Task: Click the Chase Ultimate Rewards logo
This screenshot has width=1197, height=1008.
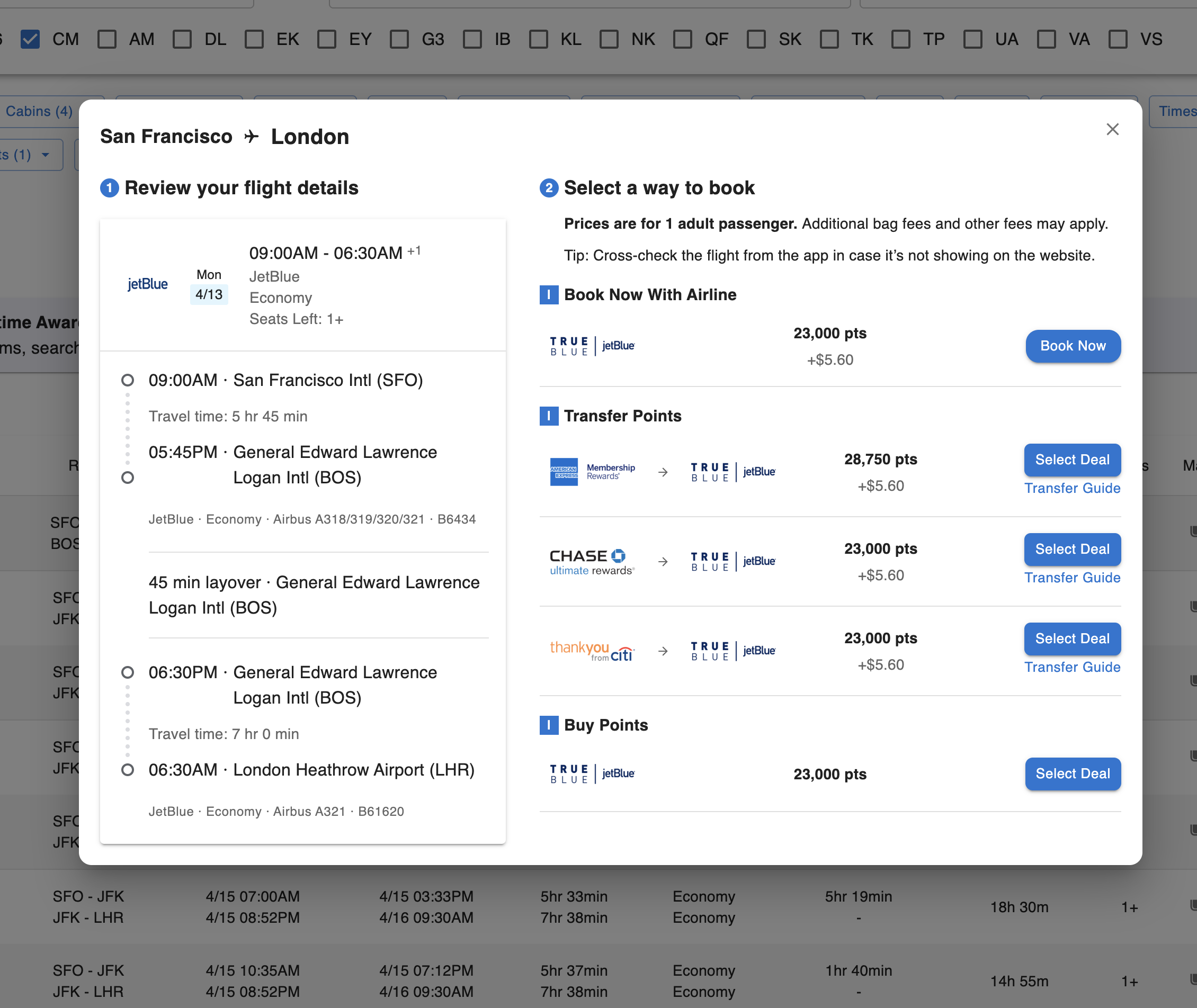Action: coord(592,562)
